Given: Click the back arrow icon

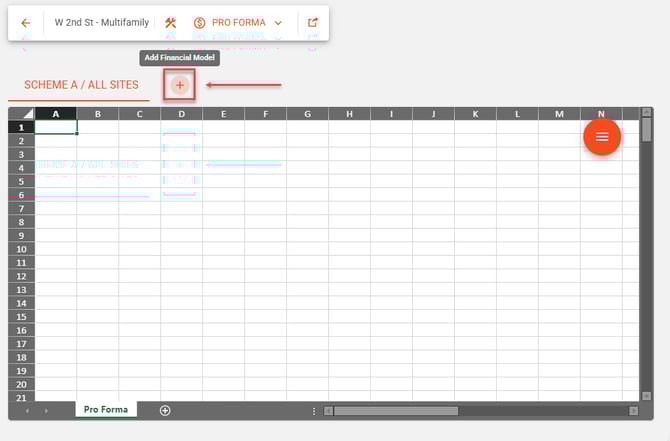Looking at the screenshot, I should (x=26, y=22).
